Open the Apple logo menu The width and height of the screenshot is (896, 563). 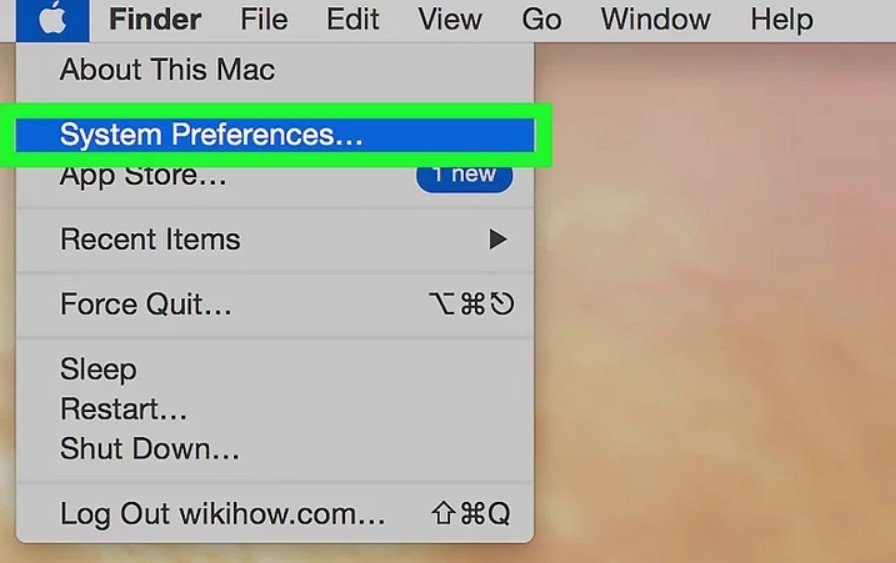(53, 20)
